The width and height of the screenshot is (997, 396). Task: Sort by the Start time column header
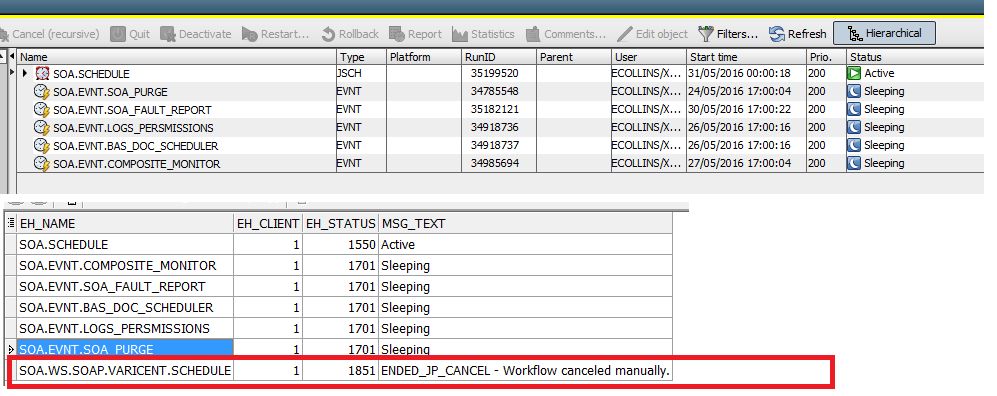tap(746, 57)
